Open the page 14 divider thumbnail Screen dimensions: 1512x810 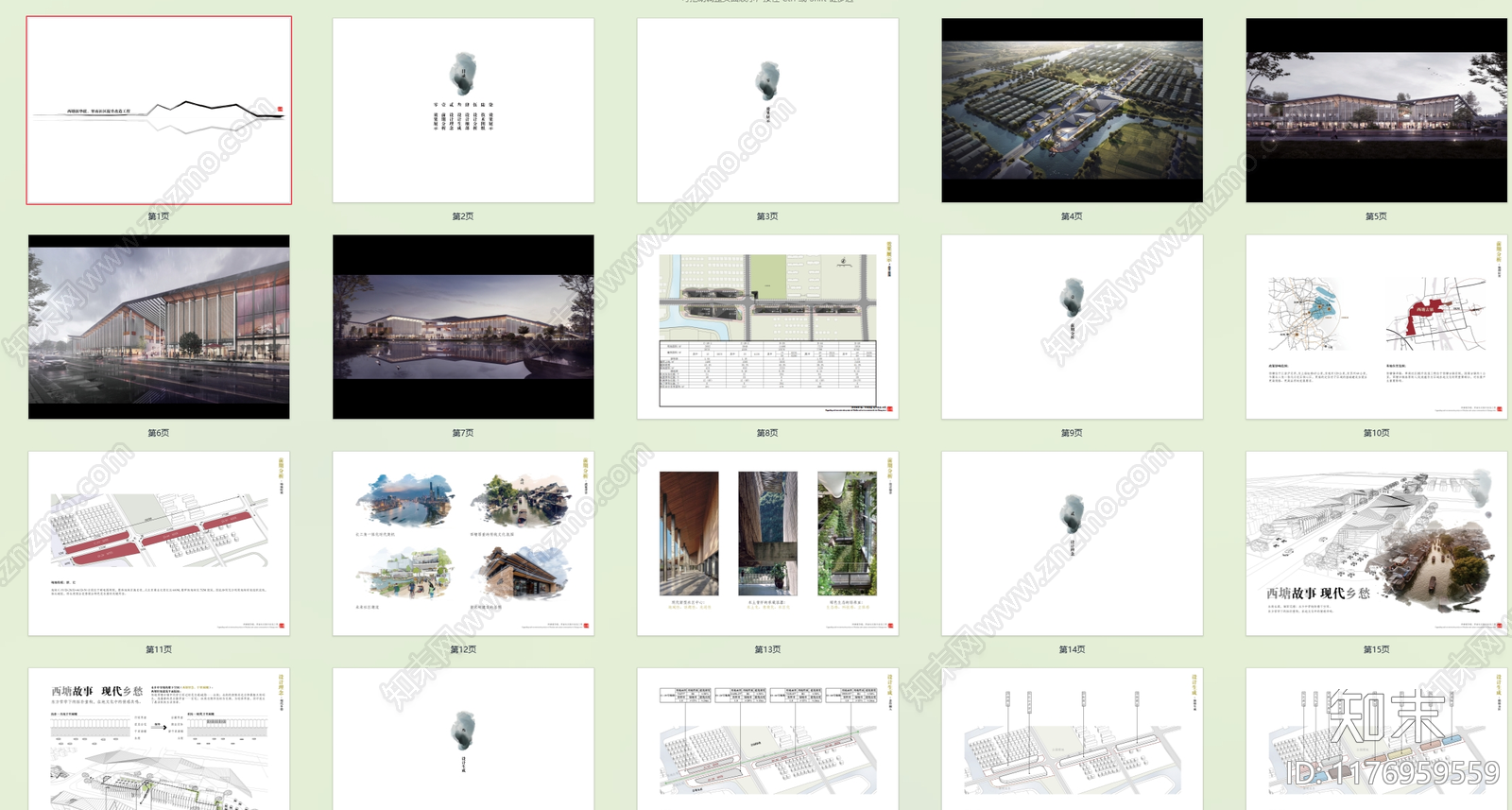1072,543
